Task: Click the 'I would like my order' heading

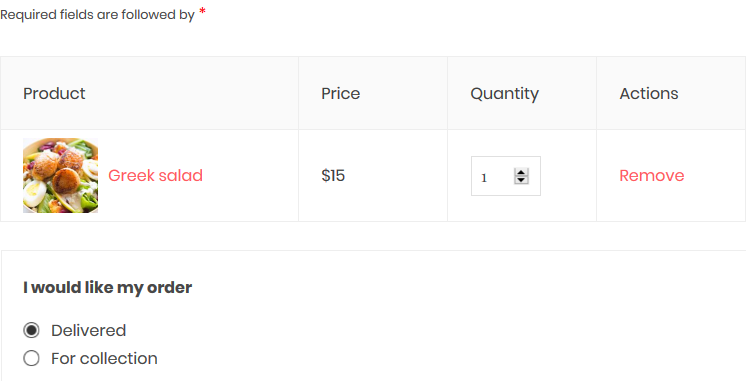Action: point(108,288)
